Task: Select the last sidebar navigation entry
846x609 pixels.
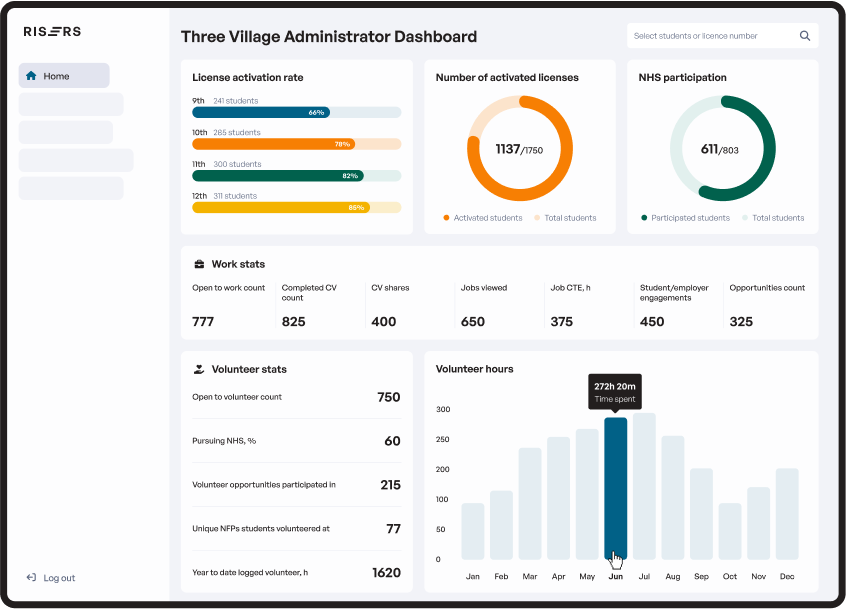Action: (70, 187)
